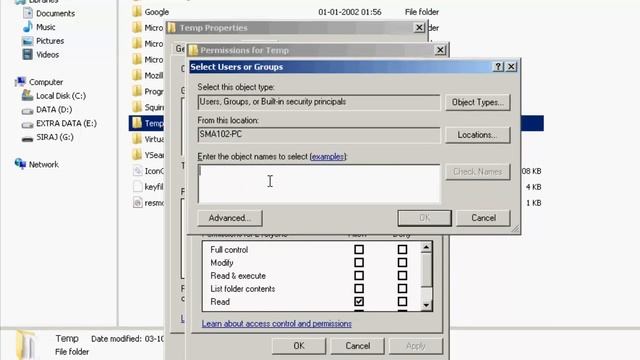Toggle Deny checkbox for Full control
Screen dimensions: 640x360
pyautogui.click(x=402, y=249)
